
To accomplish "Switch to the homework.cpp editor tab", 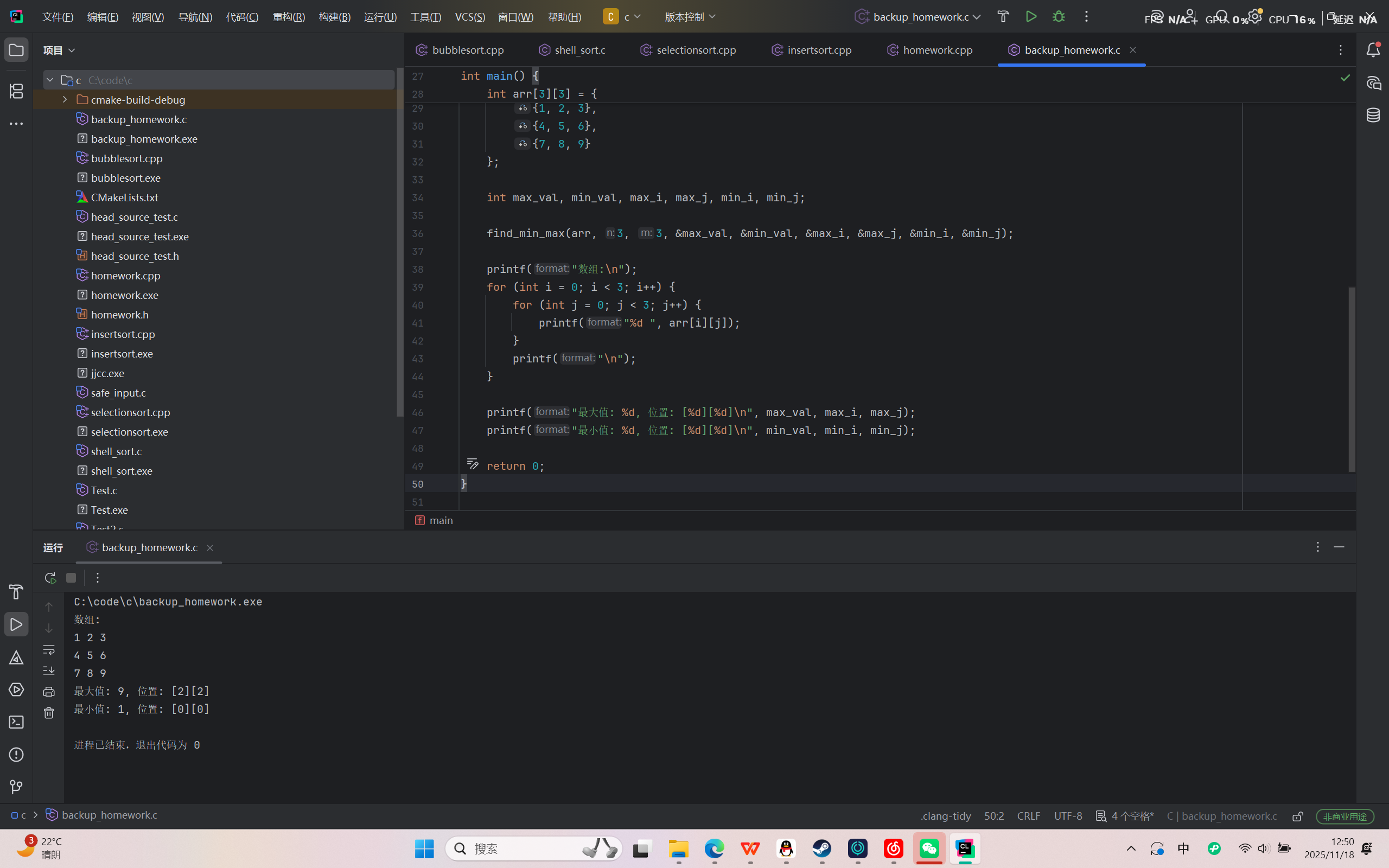I will [x=930, y=50].
